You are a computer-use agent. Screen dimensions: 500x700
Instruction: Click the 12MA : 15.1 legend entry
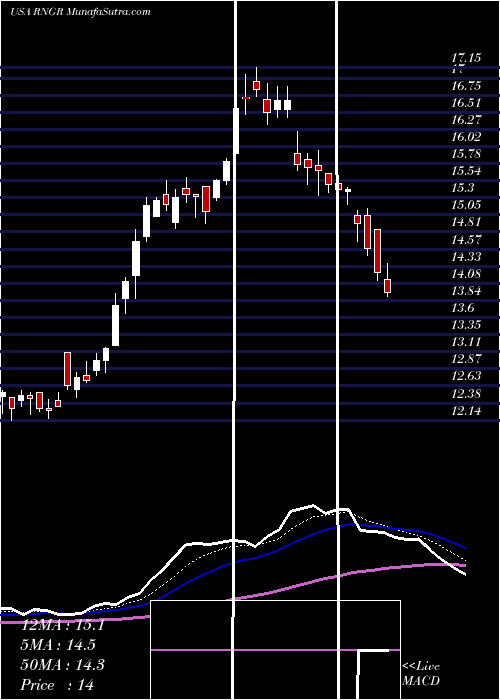[x=62, y=625]
